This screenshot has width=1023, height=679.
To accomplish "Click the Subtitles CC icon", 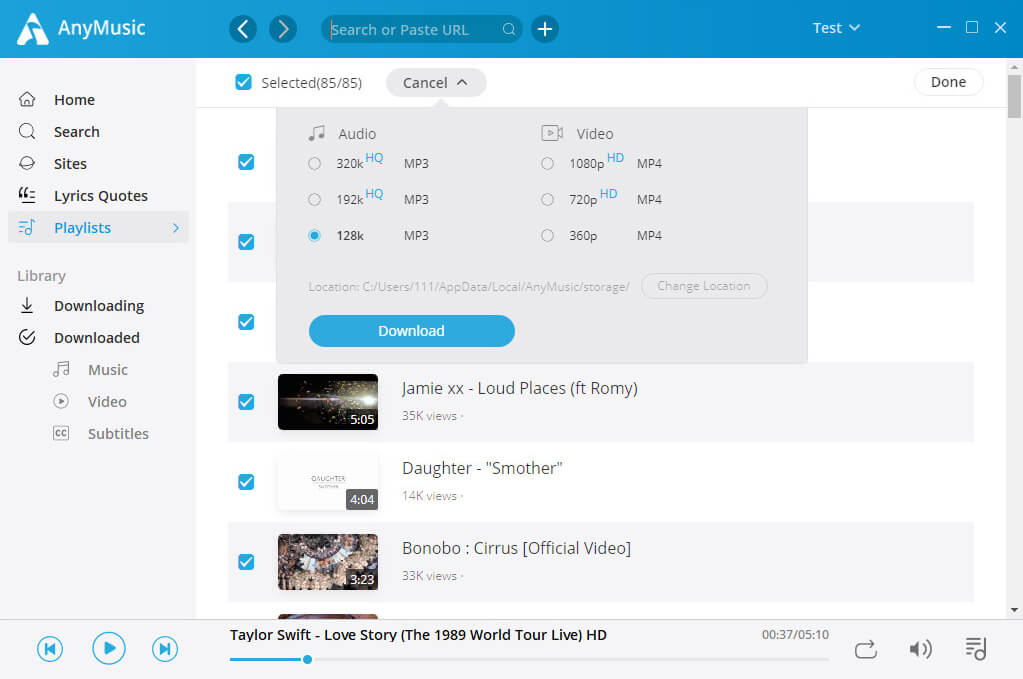I will pos(61,433).
